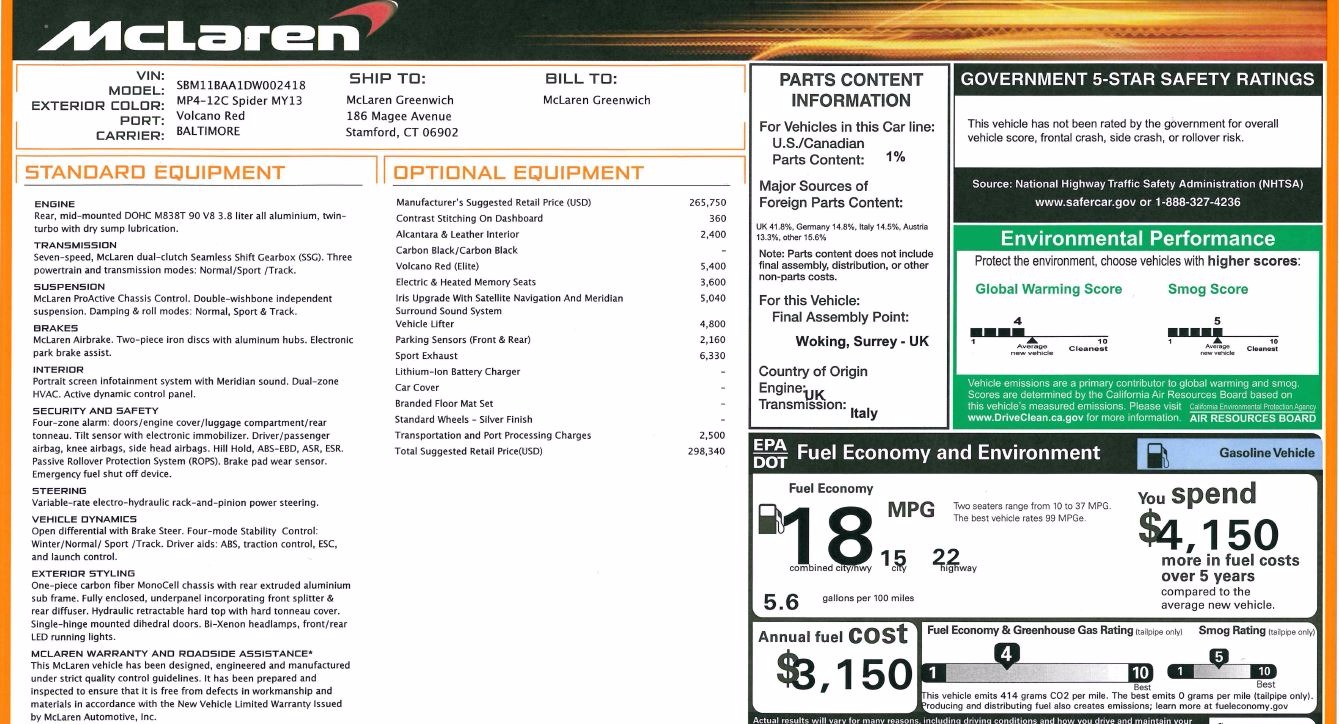This screenshot has height=724, width=1339.
Task: Click Stamford, CT 06902
Action: point(402,132)
